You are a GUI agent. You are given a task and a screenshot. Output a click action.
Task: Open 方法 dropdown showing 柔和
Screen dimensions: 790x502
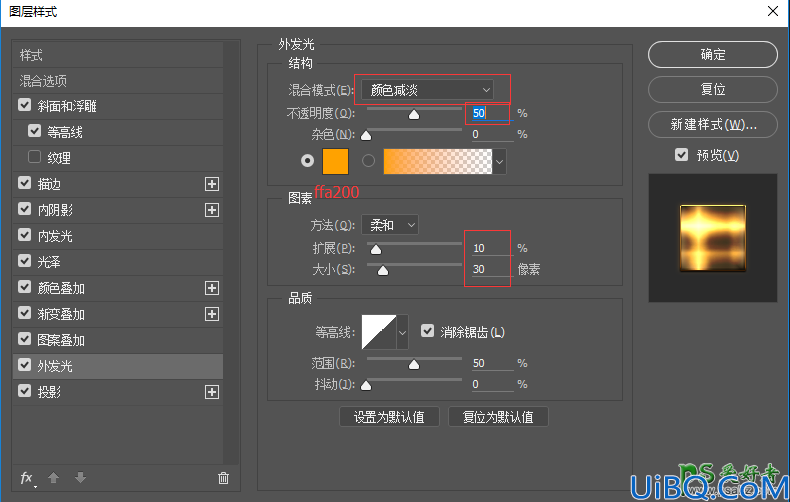coord(389,225)
